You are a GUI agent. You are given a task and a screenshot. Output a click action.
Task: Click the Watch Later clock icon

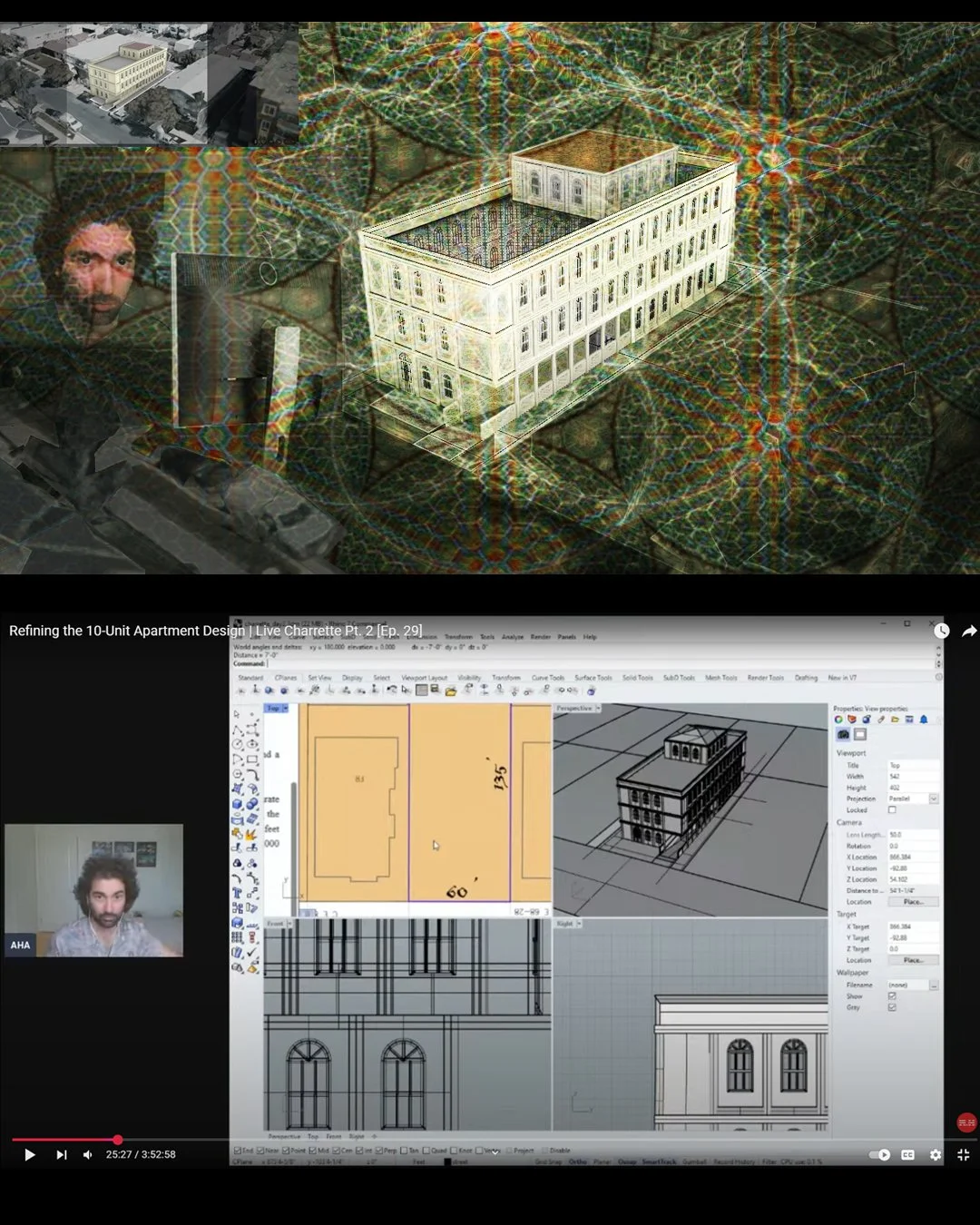[942, 631]
